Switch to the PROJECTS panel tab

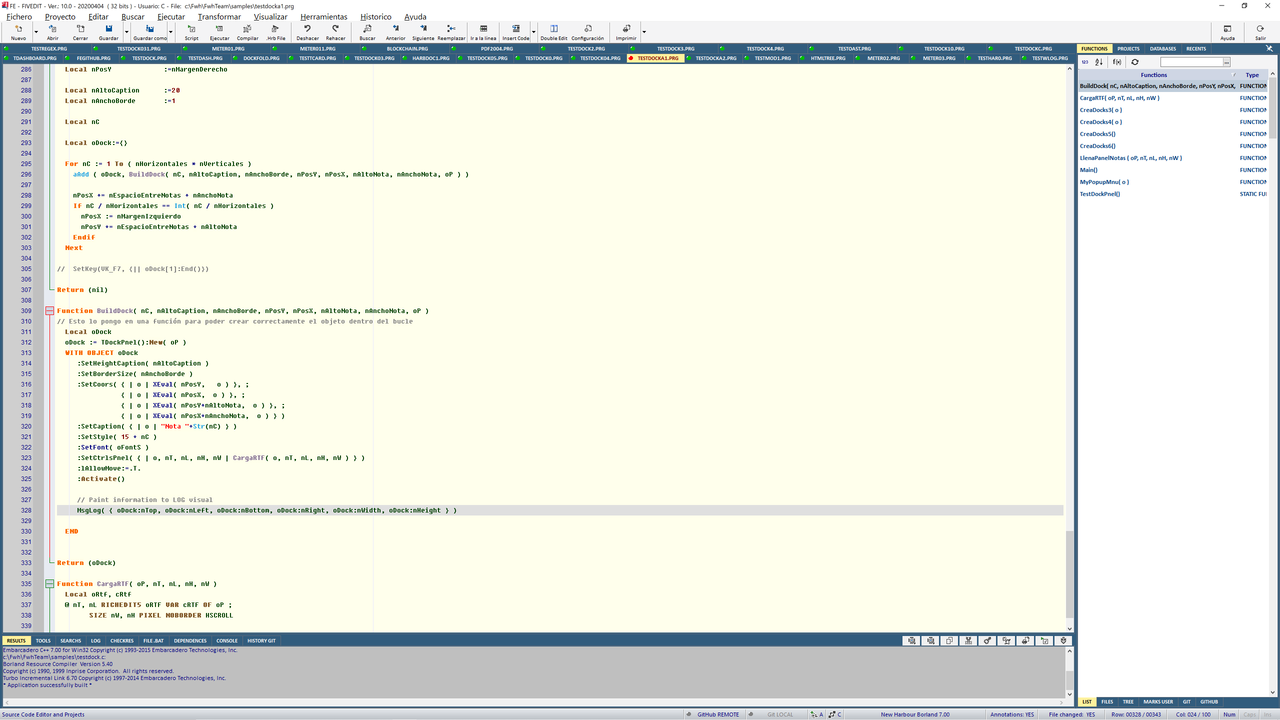coord(1128,48)
